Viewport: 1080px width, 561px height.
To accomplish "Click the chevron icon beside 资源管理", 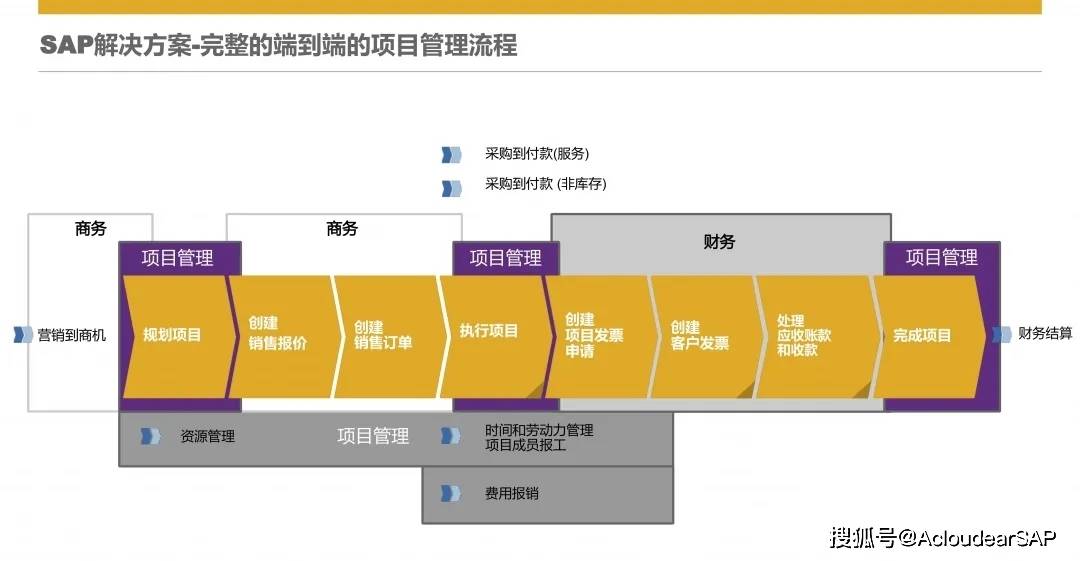I will (150, 436).
